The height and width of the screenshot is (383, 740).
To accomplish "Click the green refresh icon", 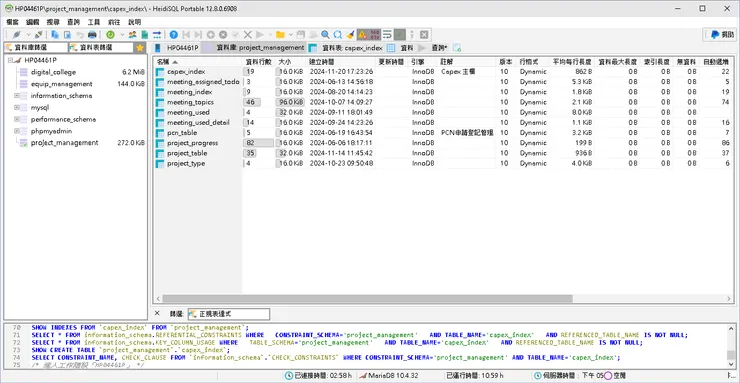I will click(110, 34).
